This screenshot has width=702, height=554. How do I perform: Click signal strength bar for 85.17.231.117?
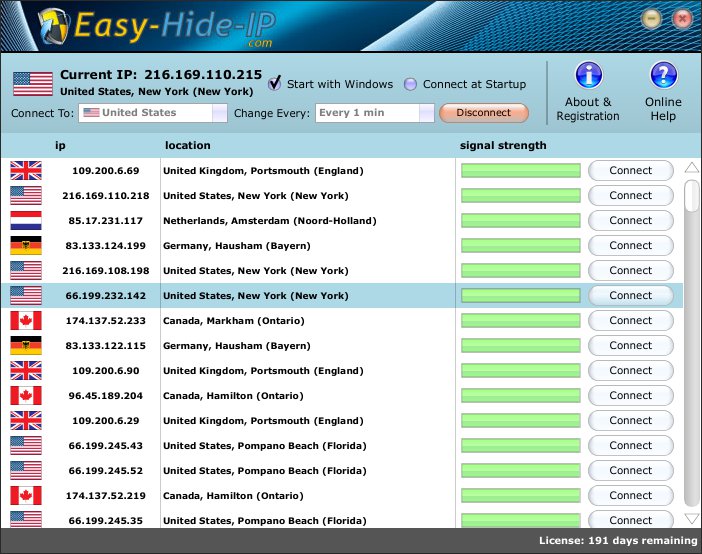[x=521, y=221]
